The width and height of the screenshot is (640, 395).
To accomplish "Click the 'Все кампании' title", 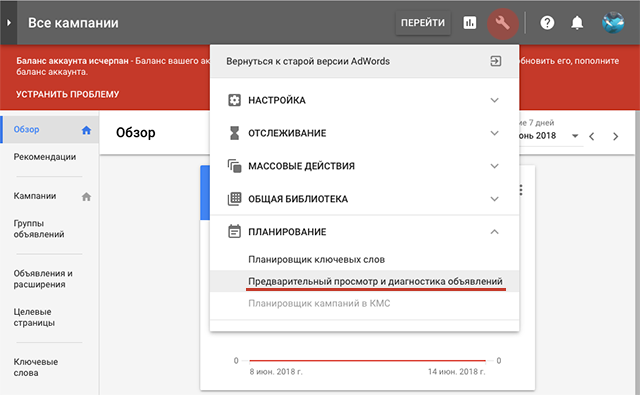I will coord(73,23).
